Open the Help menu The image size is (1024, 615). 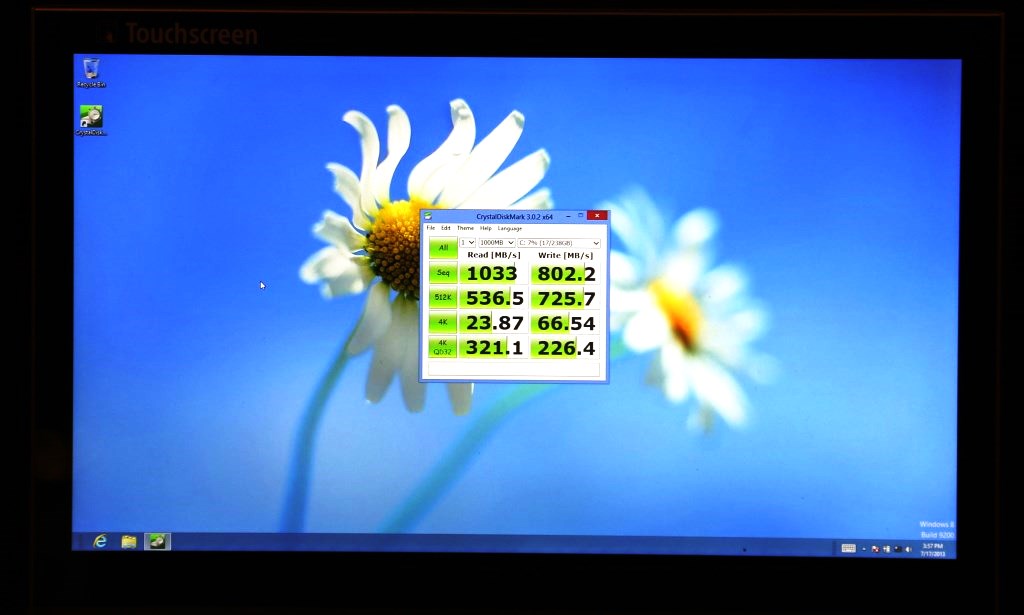click(x=485, y=228)
